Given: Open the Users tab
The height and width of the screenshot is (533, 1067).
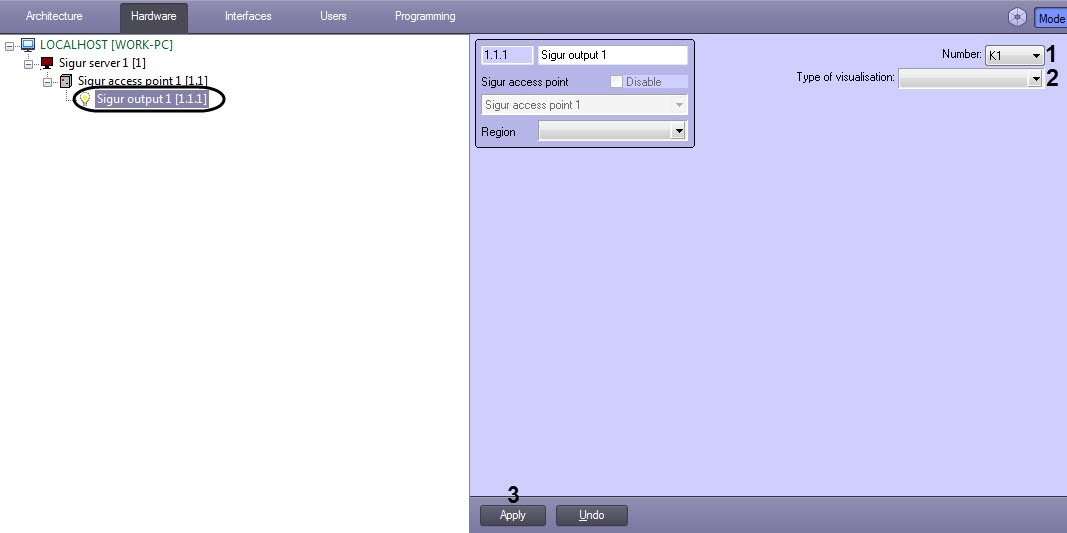Looking at the screenshot, I should [333, 16].
